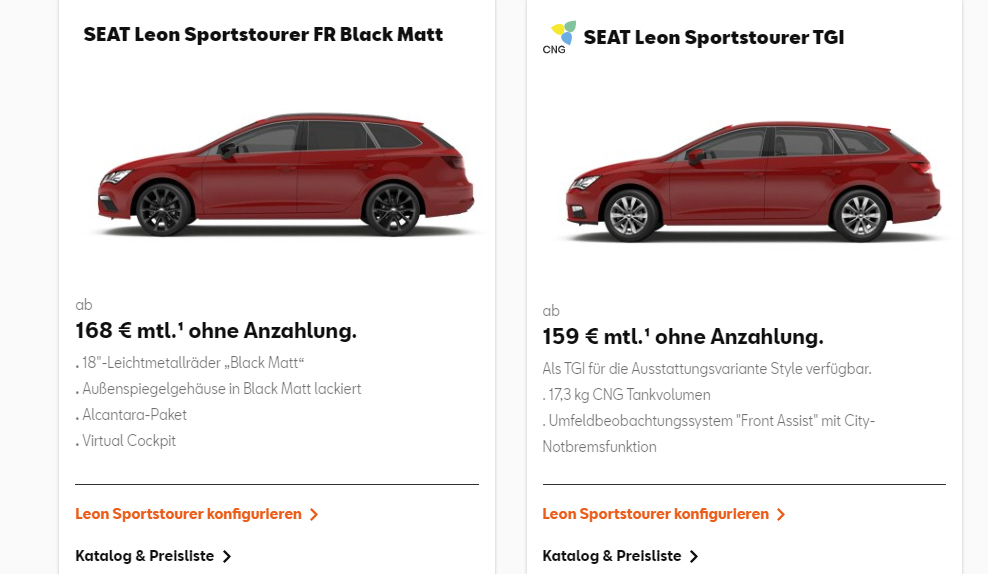Click chevron next to left Leon Sportstourer konfigurieren
Screen dimensions: 988x574
(314, 515)
